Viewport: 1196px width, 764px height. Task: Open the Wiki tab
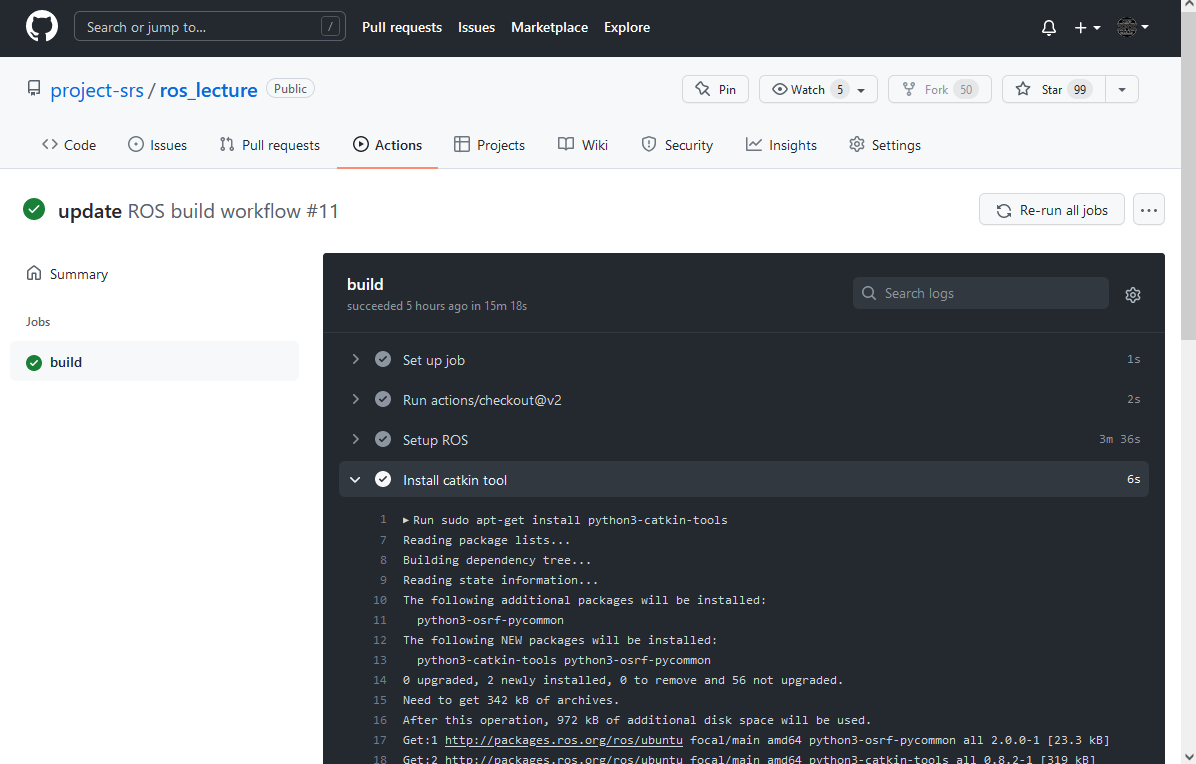pyautogui.click(x=583, y=145)
